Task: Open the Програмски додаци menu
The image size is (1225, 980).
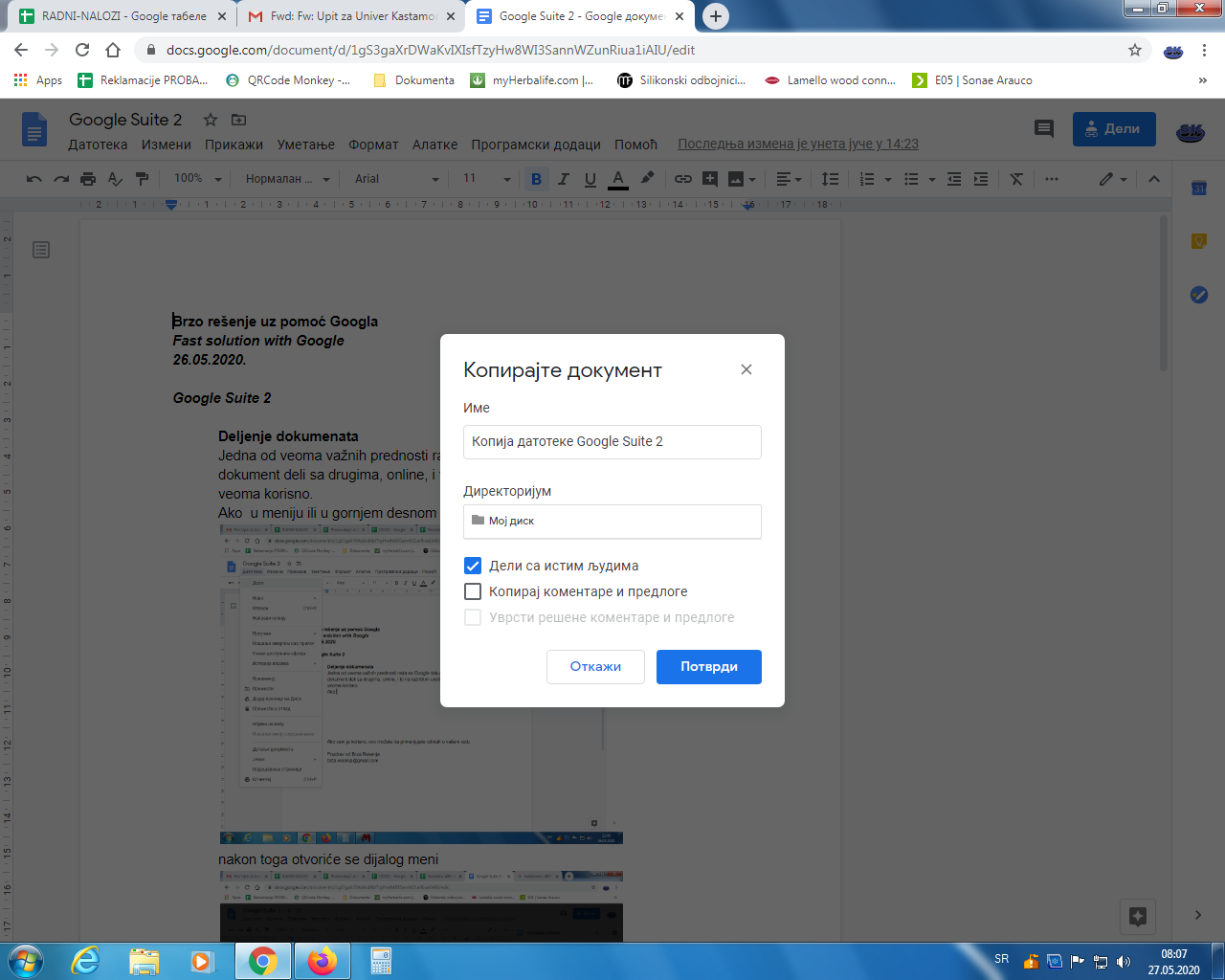Action: (536, 145)
